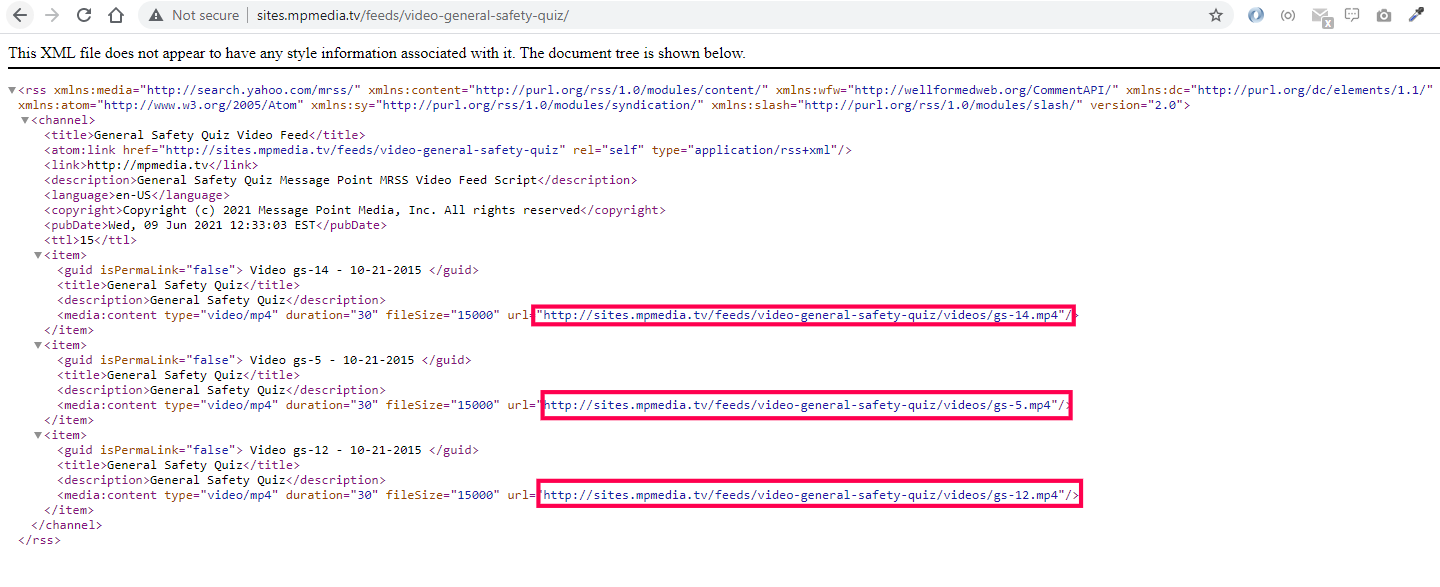Open the blue circular extension icon

1256,15
